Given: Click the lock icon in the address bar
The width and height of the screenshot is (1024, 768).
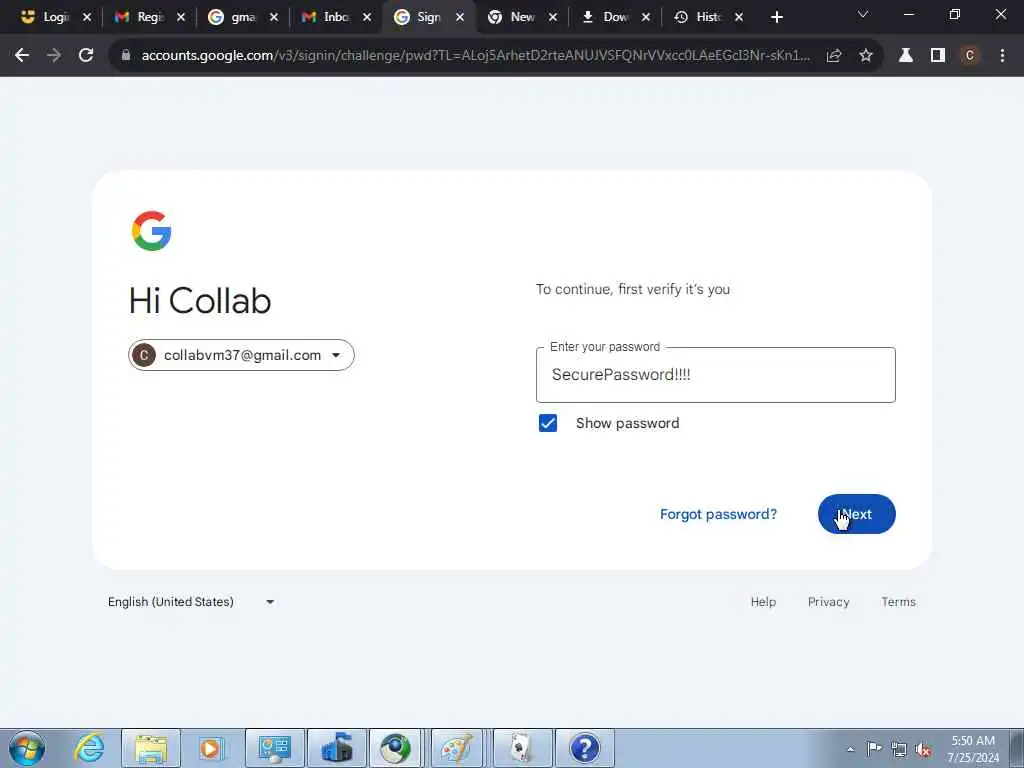Looking at the screenshot, I should point(126,56).
